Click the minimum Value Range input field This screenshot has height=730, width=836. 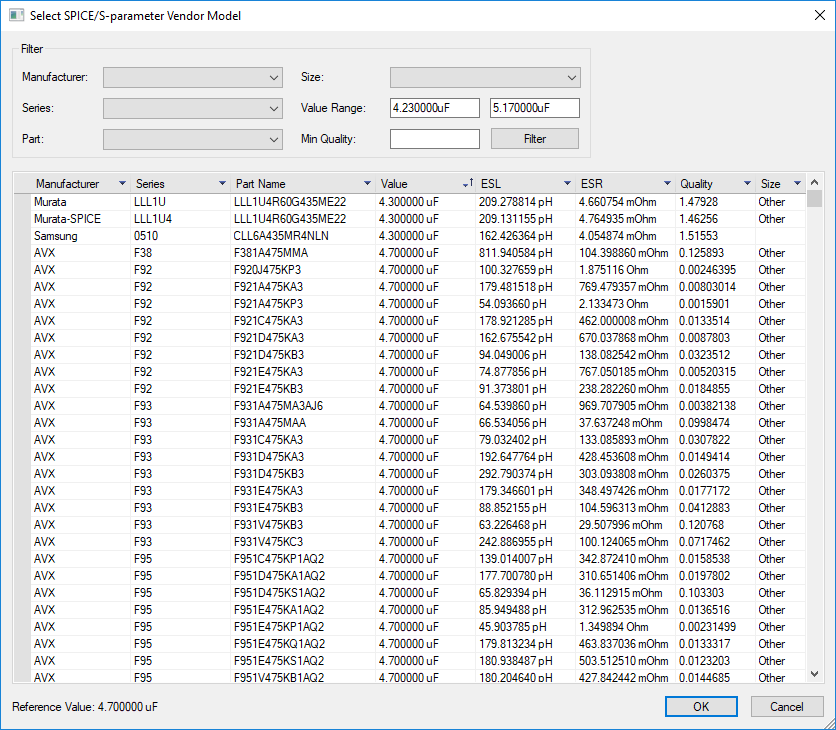pos(434,107)
